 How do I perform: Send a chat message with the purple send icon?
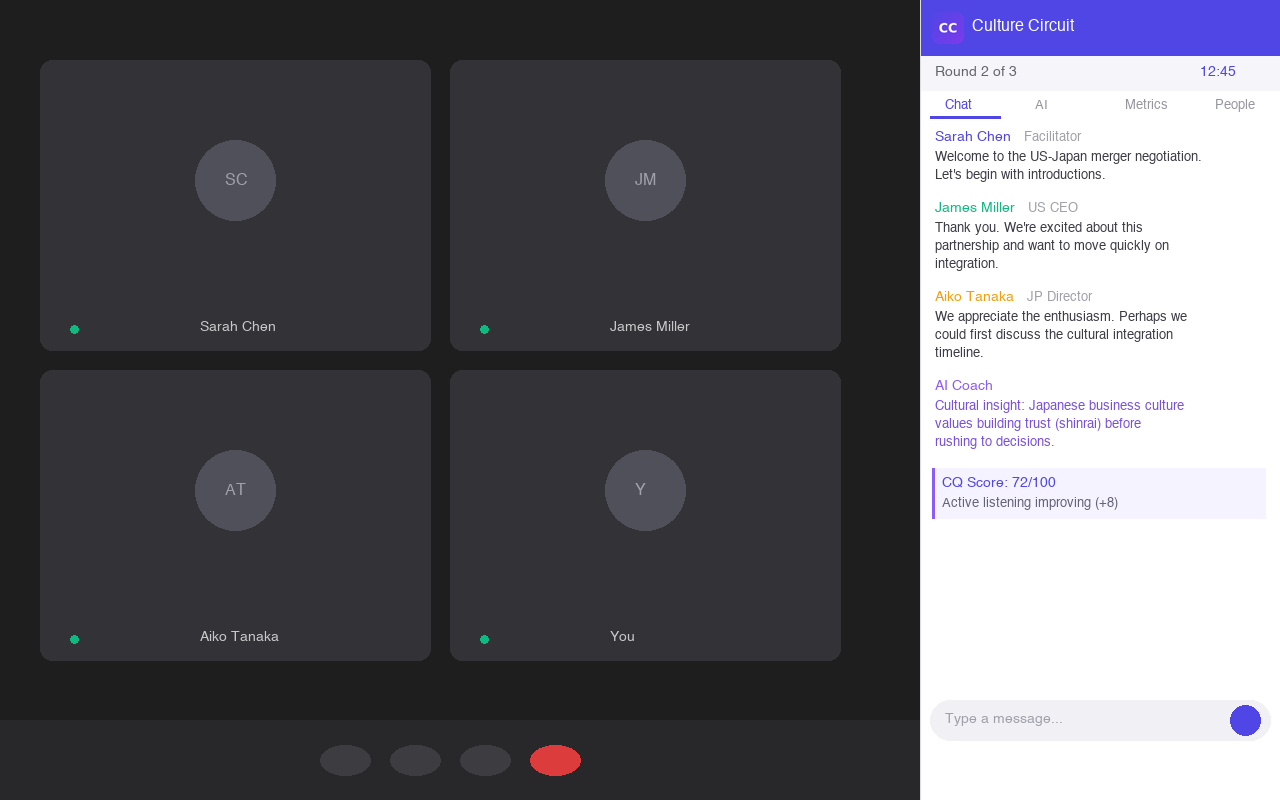[x=1245, y=719]
